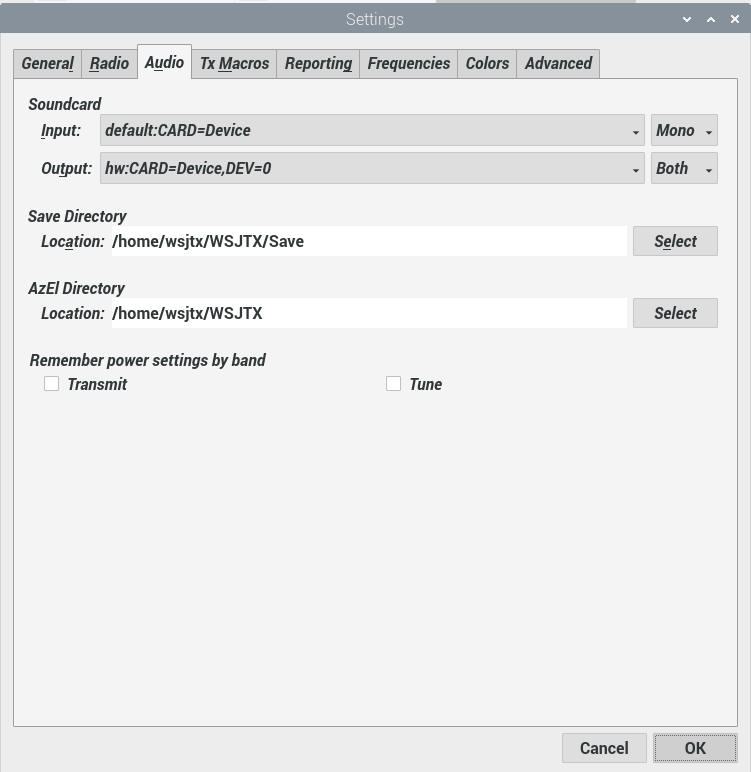Open the Both output channel dropdown
The height and width of the screenshot is (772, 751).
click(684, 169)
